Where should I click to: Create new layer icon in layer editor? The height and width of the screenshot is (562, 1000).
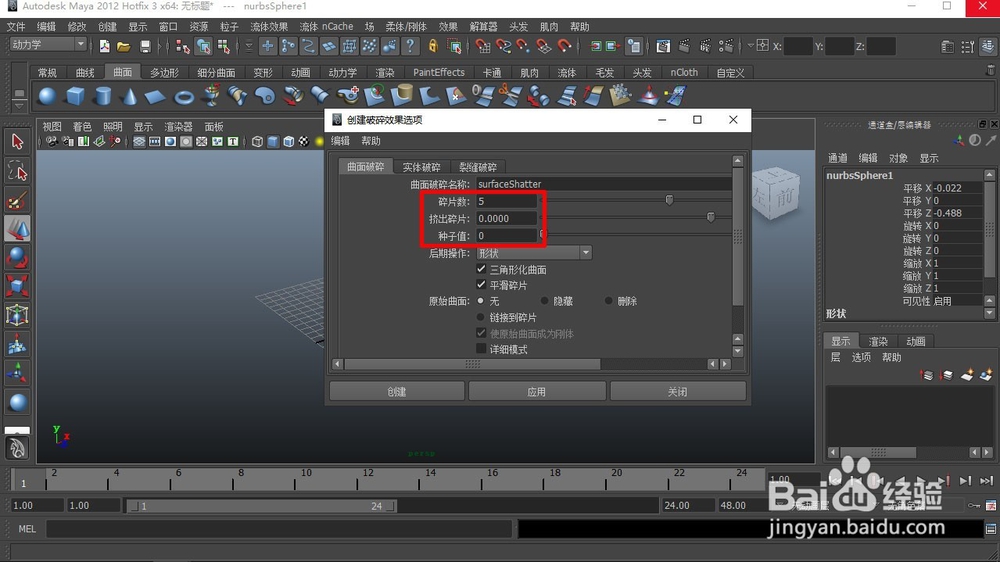967,375
